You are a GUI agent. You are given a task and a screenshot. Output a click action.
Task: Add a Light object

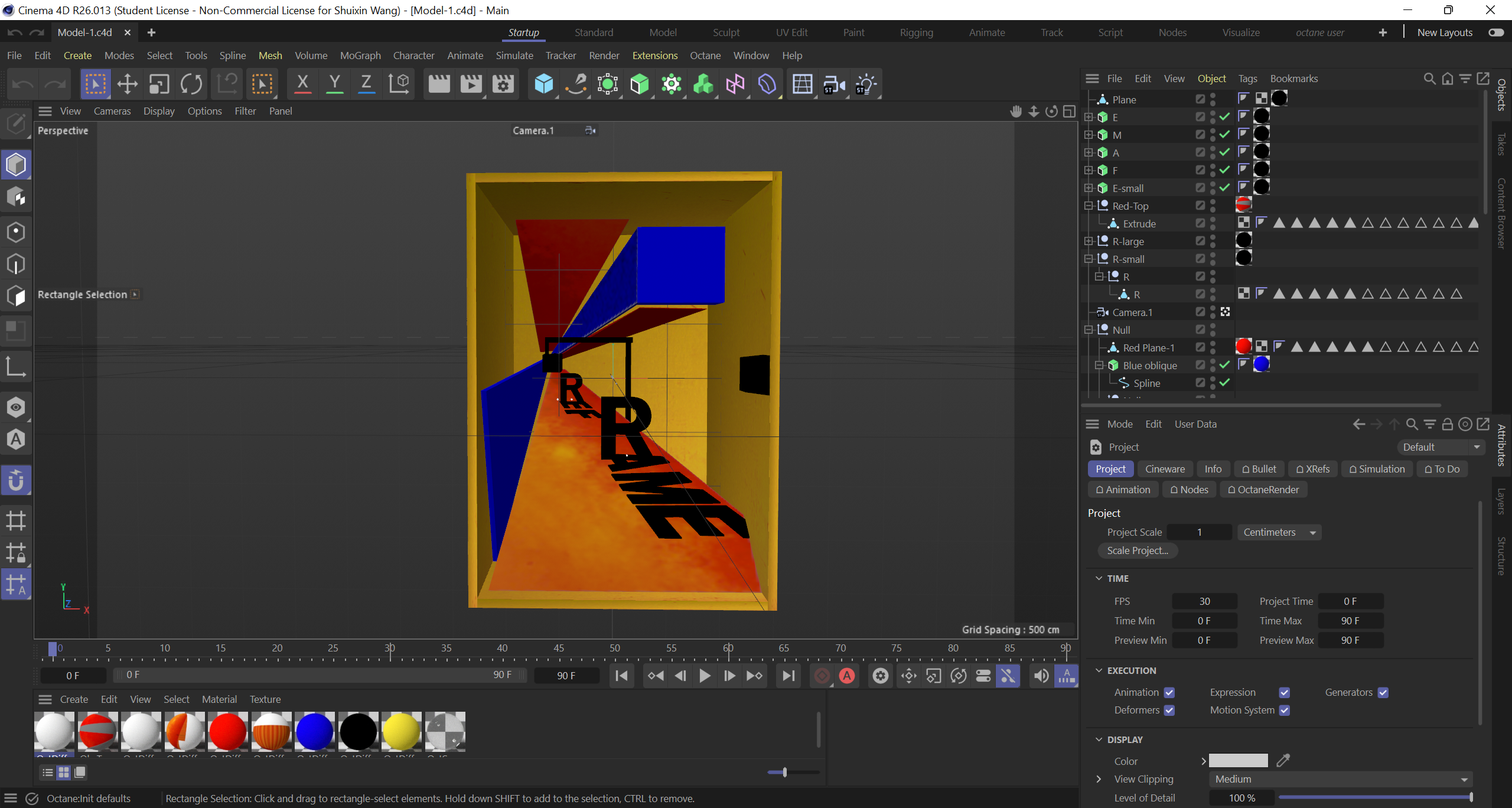[866, 84]
